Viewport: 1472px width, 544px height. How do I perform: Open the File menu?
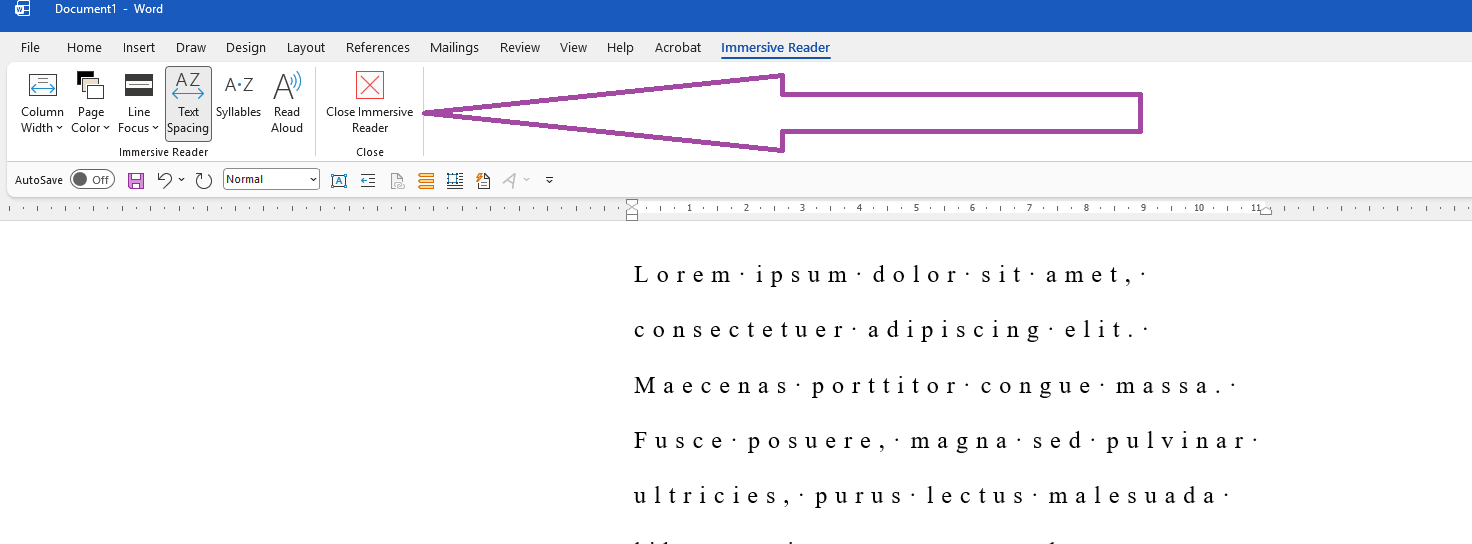pos(30,47)
